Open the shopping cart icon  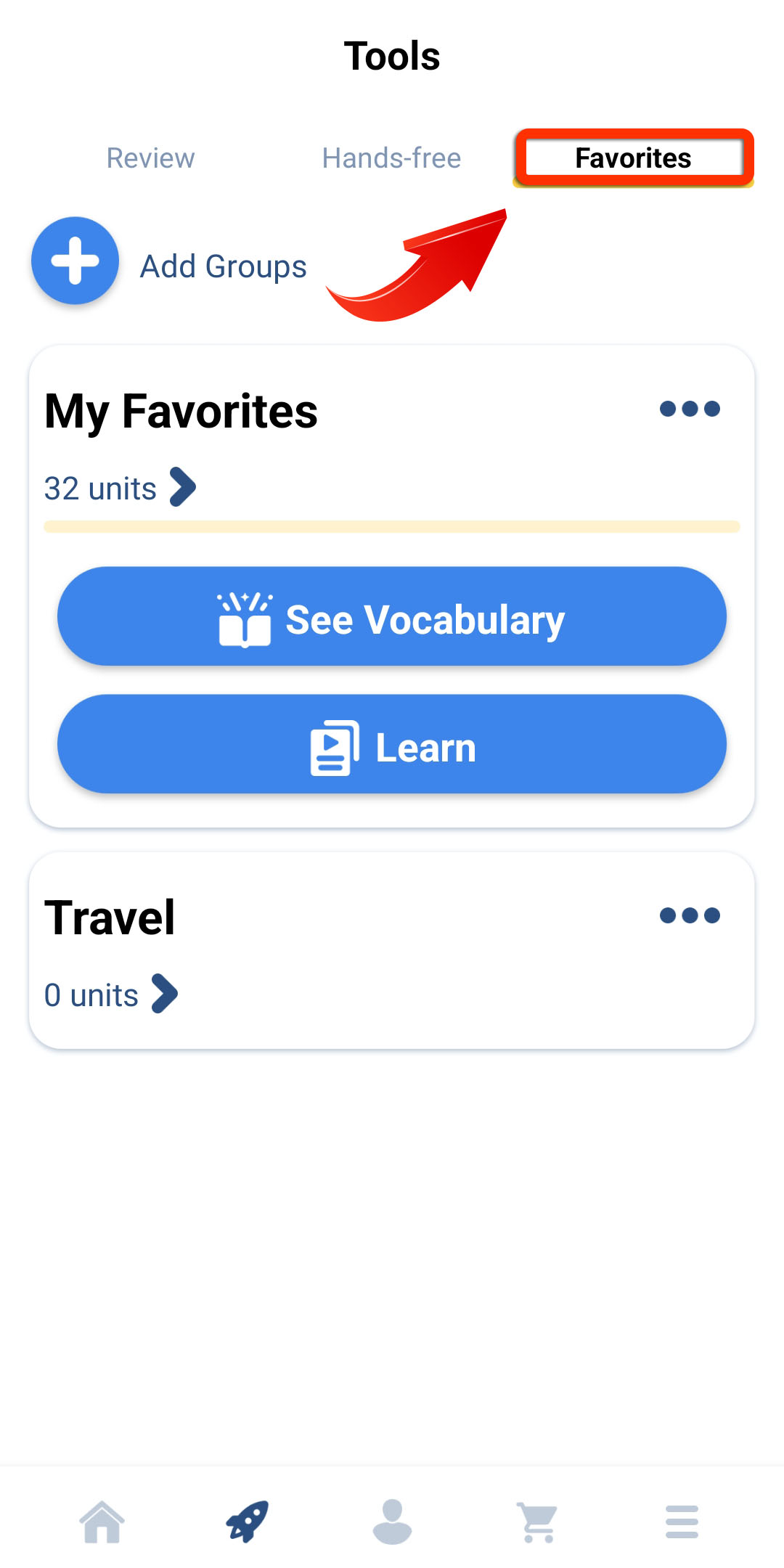click(538, 1522)
